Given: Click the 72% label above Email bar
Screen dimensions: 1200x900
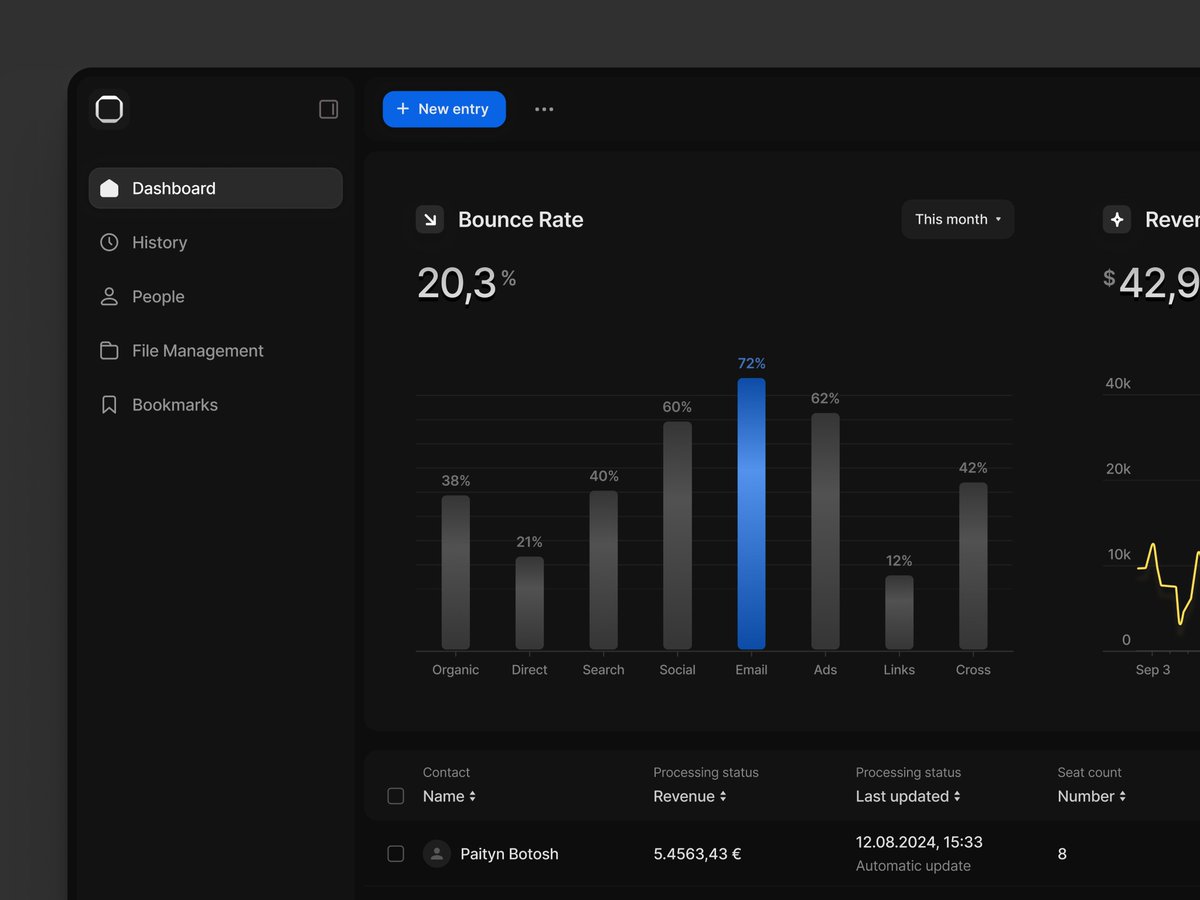Looking at the screenshot, I should 751,363.
